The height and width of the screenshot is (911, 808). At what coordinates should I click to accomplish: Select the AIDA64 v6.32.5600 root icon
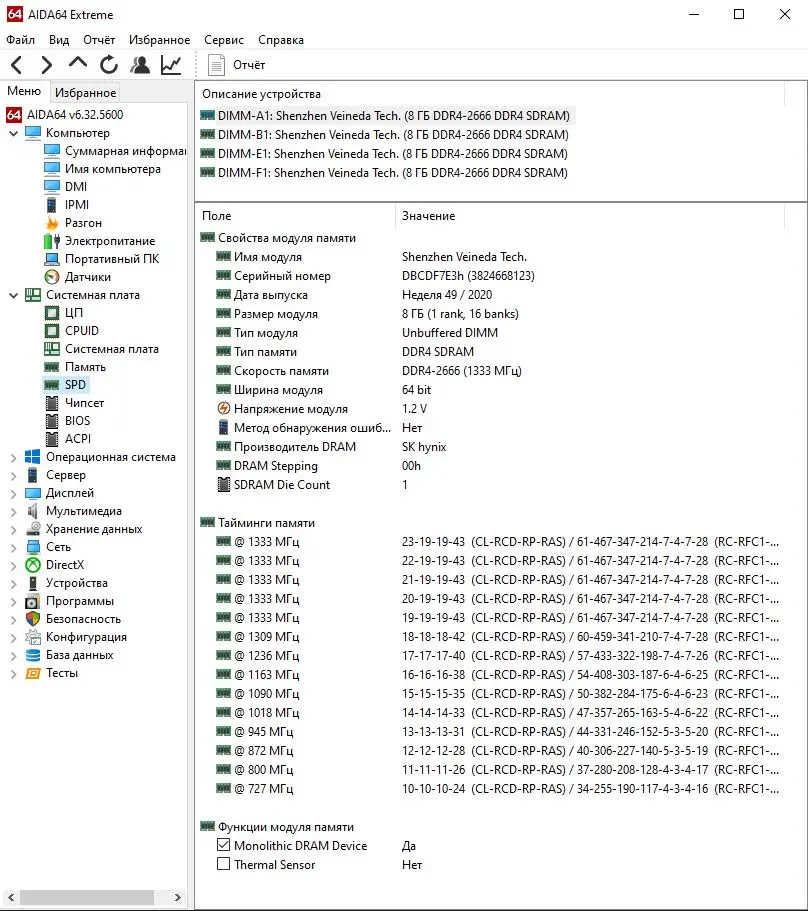tap(14, 114)
